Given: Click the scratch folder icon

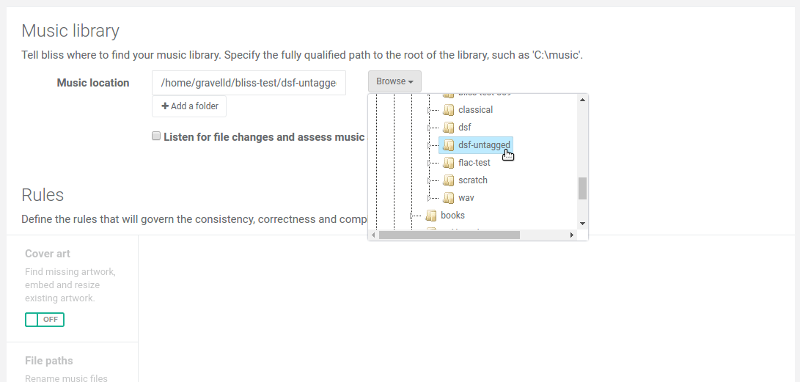Looking at the screenshot, I should [x=448, y=180].
